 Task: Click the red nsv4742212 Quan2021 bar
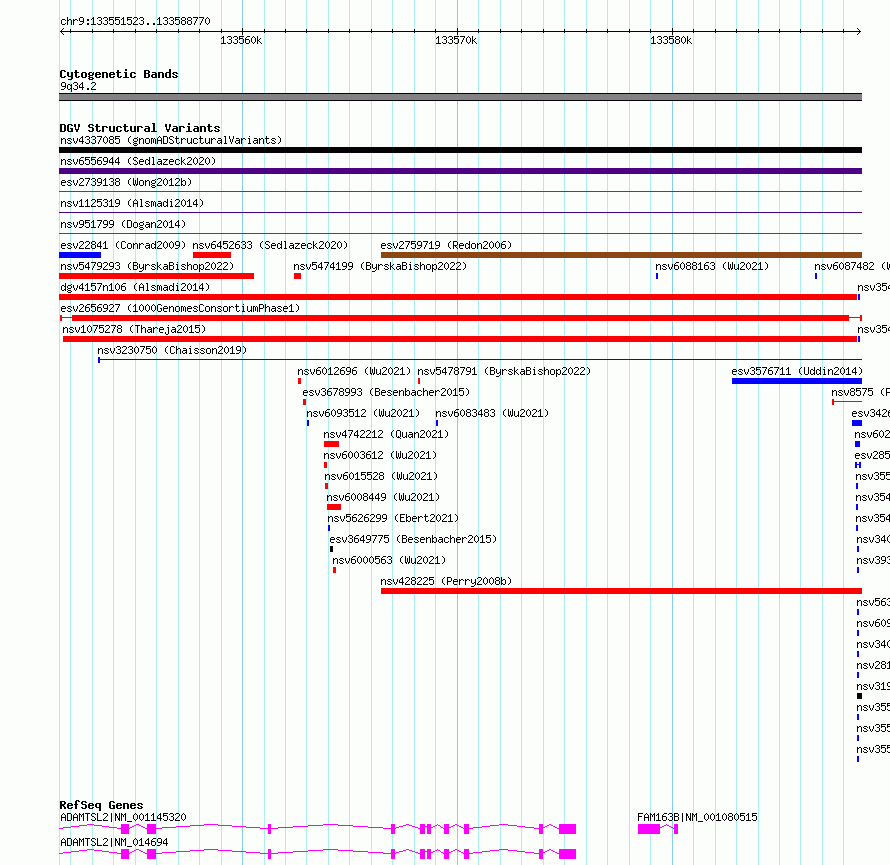pyautogui.click(x=331, y=444)
